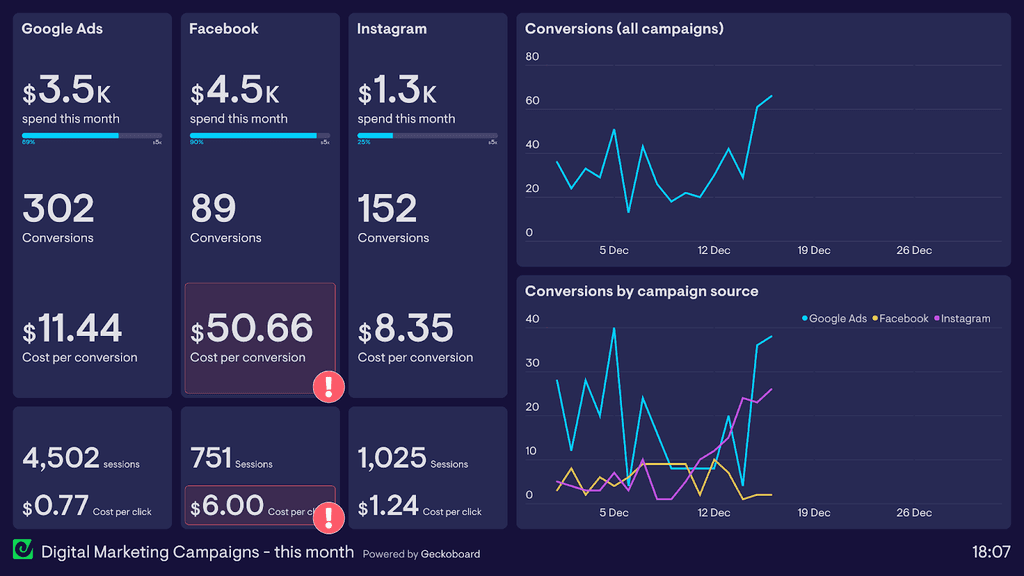Select the Instagram panel header
1024x576 pixels.
coord(391,29)
